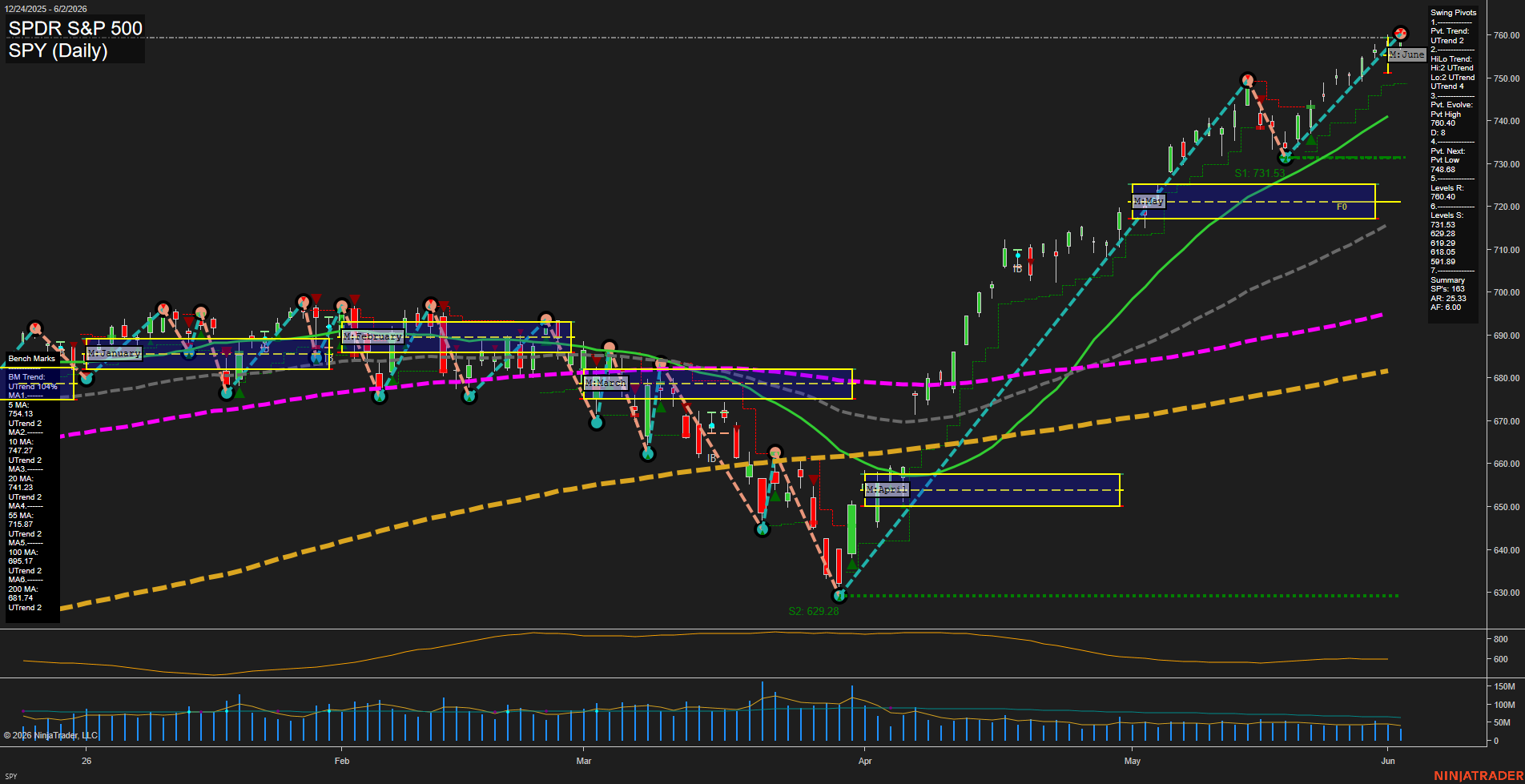Select the M:March monthly range label

(x=606, y=383)
